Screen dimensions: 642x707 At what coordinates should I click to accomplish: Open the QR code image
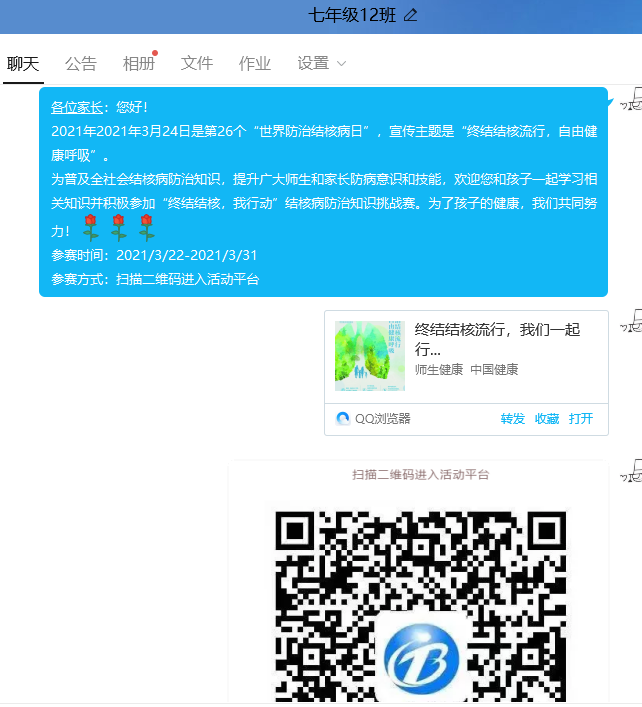click(420, 606)
